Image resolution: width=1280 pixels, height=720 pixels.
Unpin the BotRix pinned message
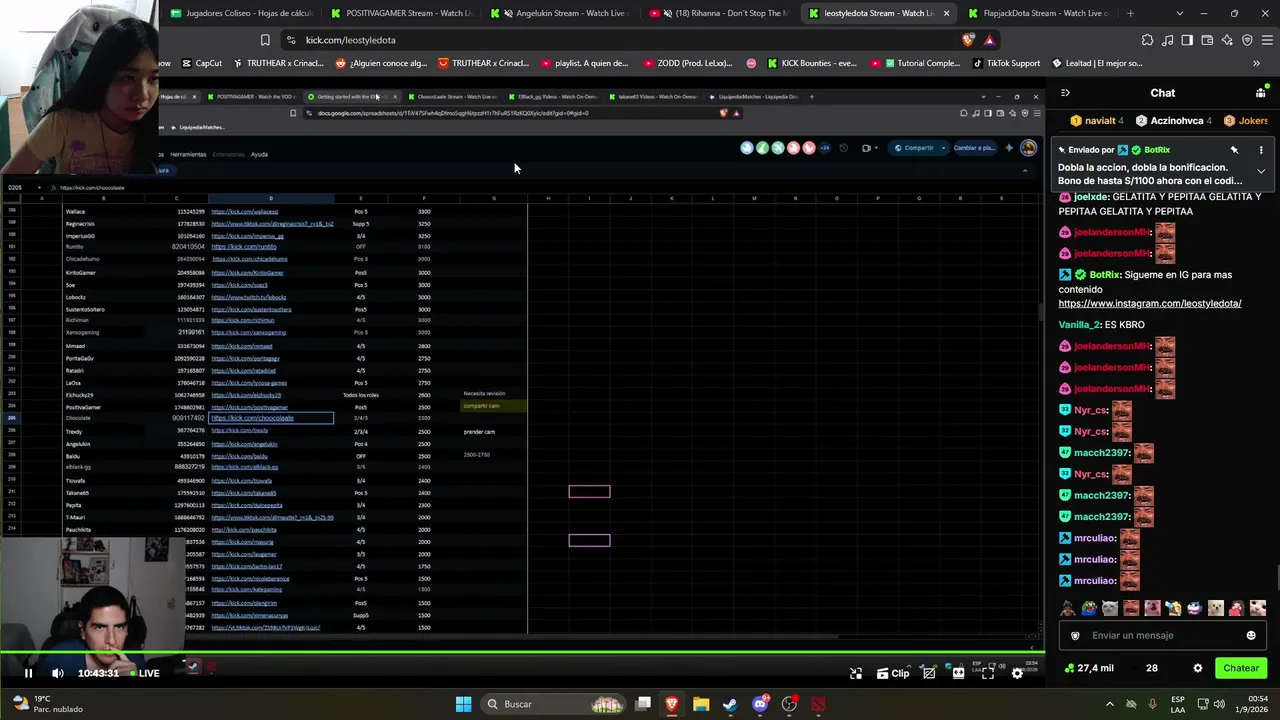1234,150
